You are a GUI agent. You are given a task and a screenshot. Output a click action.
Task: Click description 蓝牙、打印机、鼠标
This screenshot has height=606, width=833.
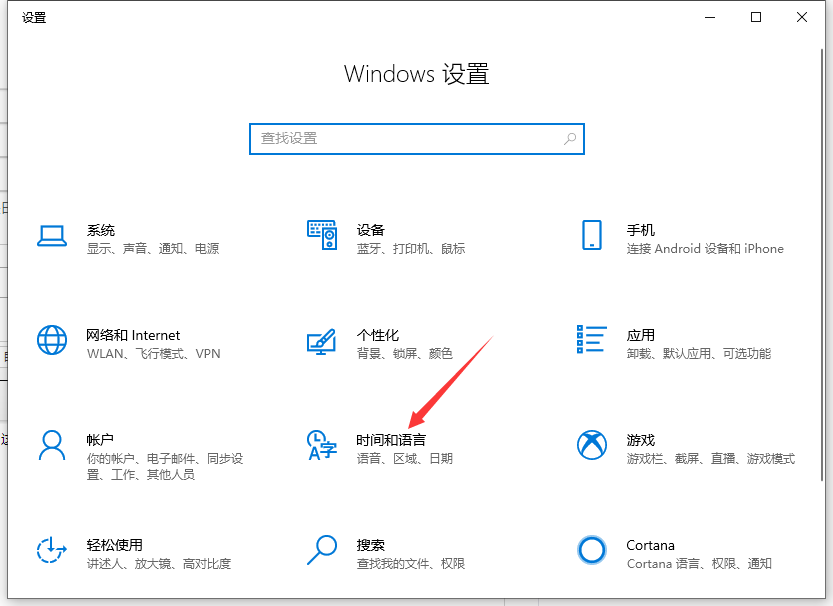click(411, 249)
